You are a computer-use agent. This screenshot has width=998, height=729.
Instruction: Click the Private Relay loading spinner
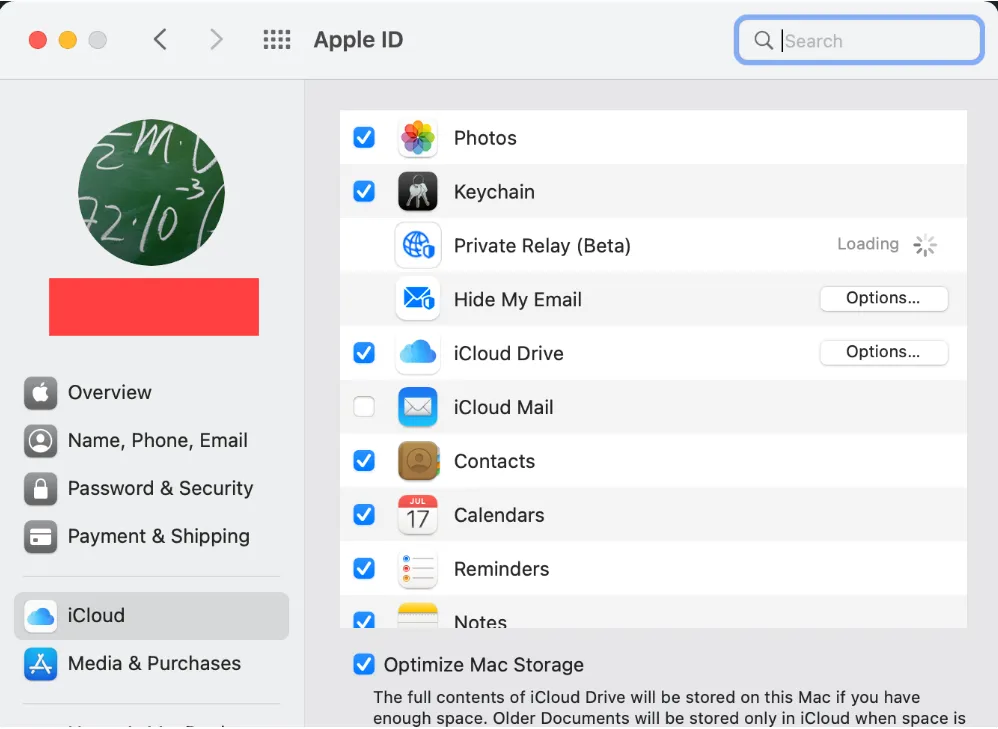[925, 245]
